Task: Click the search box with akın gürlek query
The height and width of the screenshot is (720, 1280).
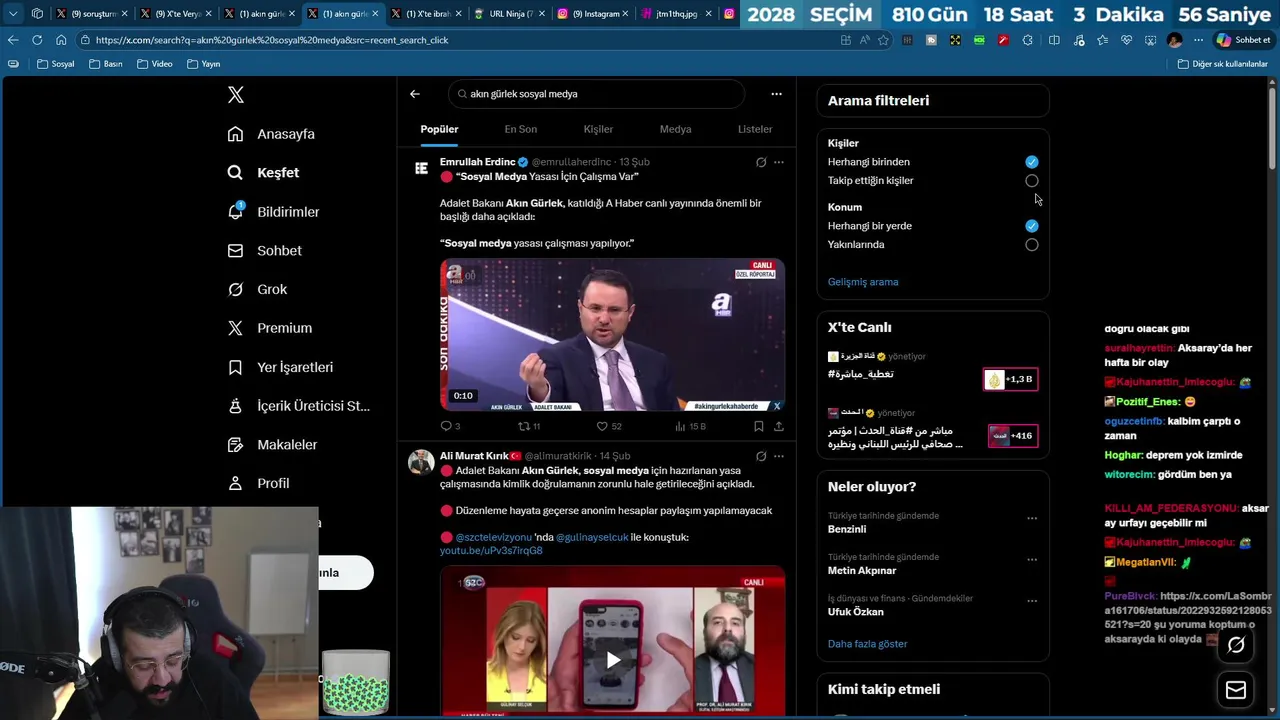Action: pyautogui.click(x=597, y=94)
